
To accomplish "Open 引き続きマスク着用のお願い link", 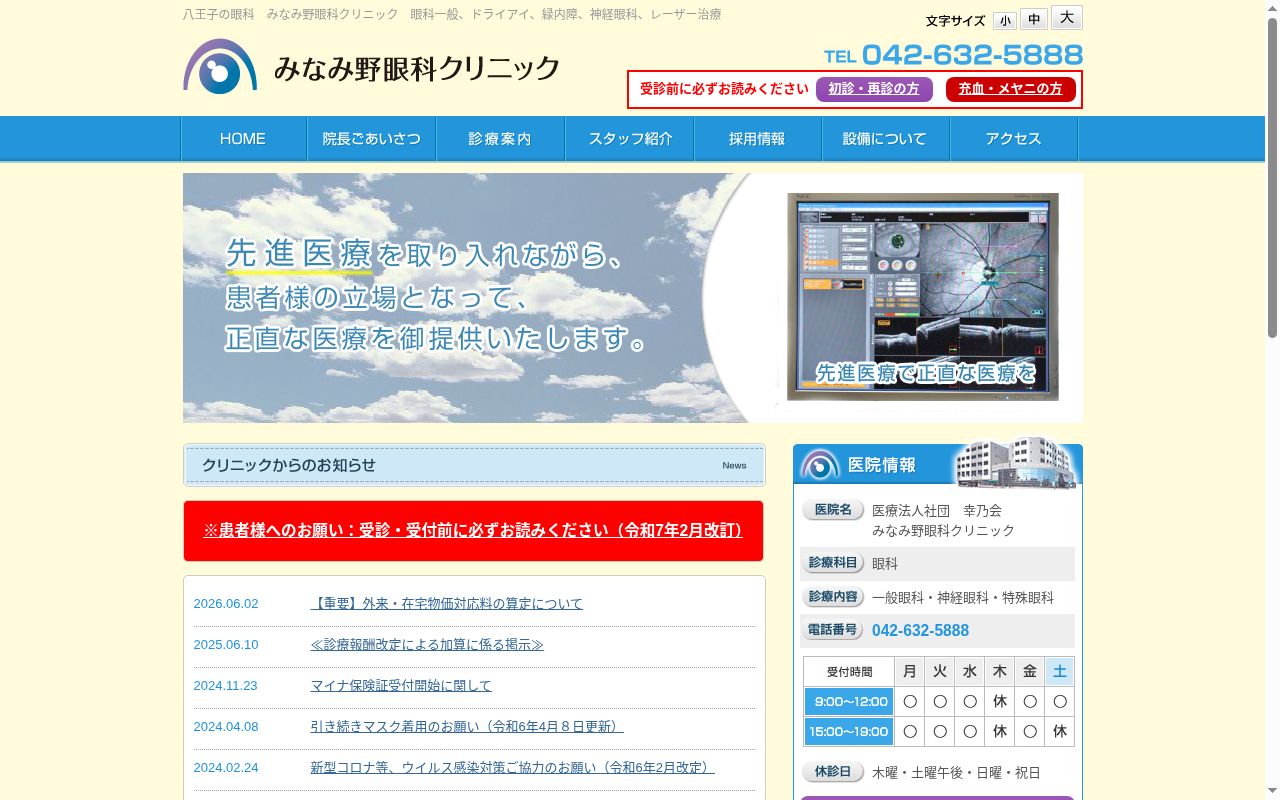I will [467, 727].
